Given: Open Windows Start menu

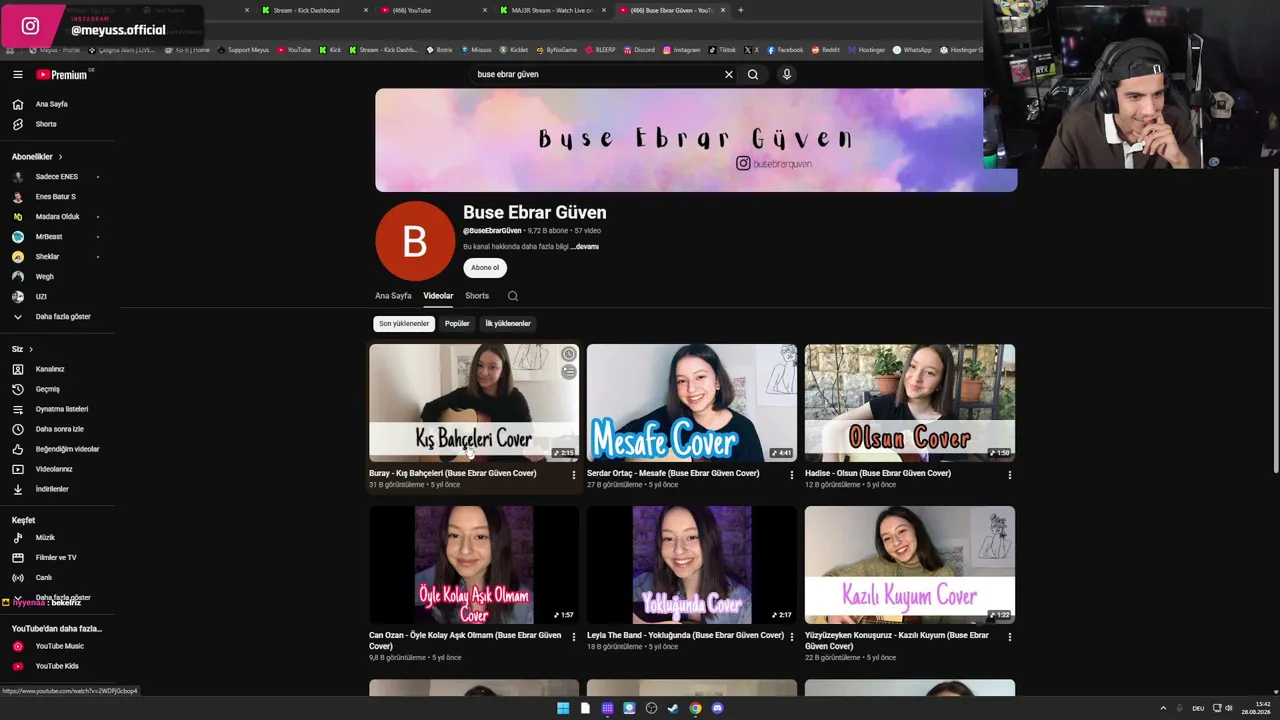Looking at the screenshot, I should [x=563, y=708].
